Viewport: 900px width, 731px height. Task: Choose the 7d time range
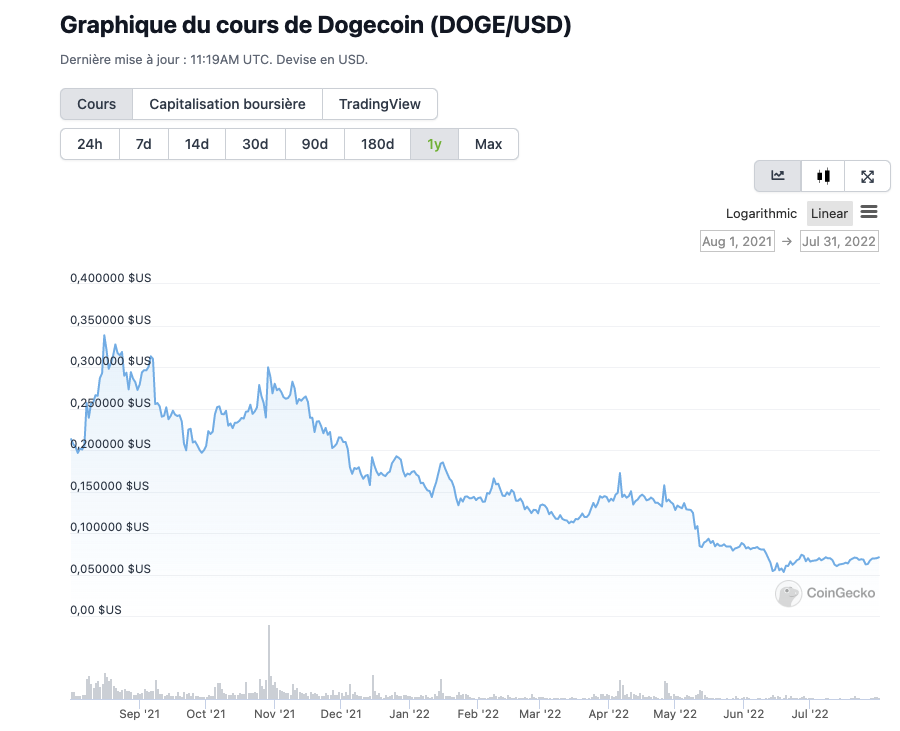coord(144,144)
